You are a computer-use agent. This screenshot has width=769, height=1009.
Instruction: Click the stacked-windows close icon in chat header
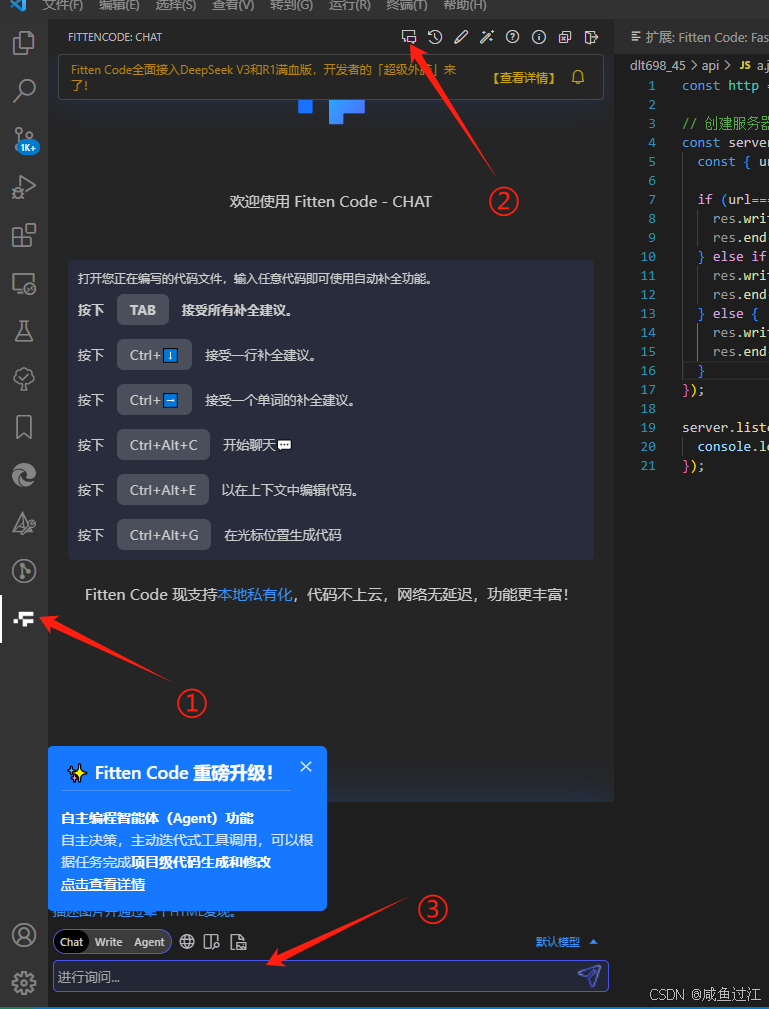point(564,37)
